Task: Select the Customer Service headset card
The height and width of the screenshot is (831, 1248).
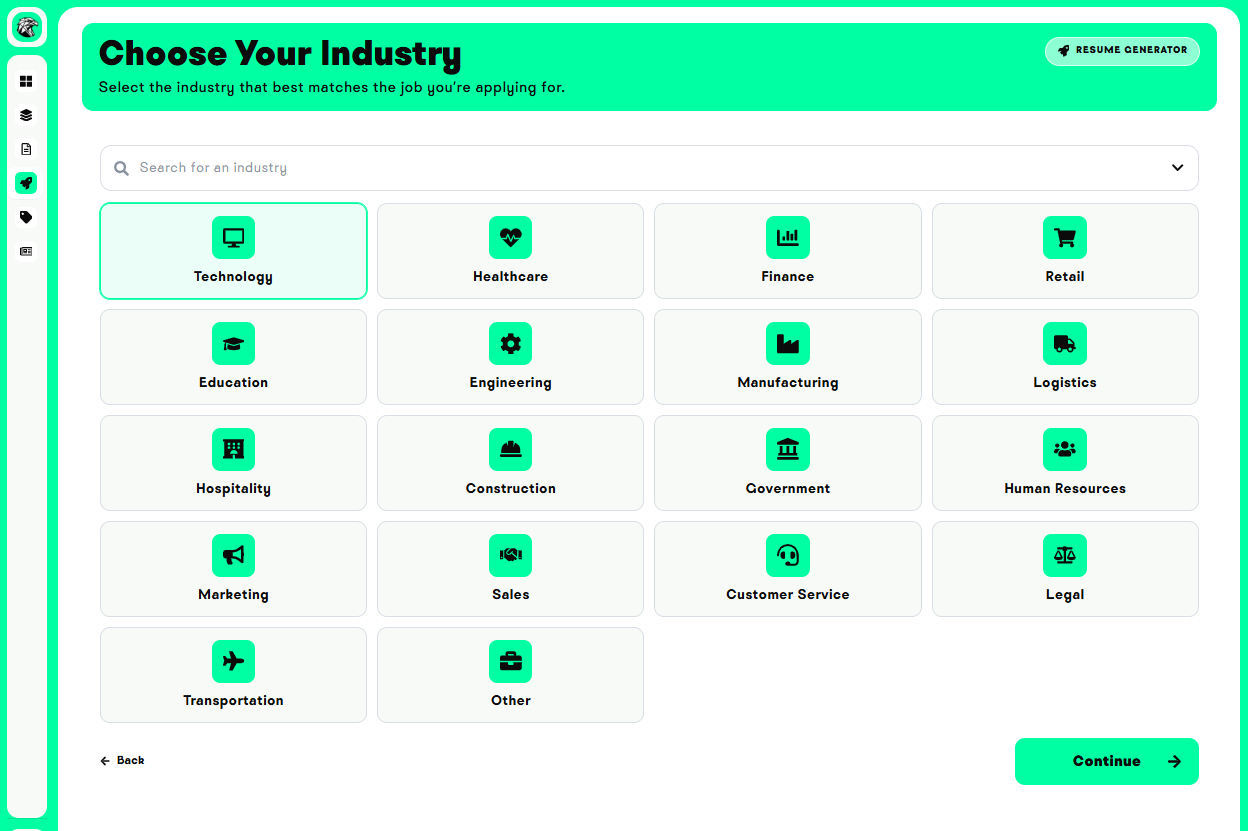Action: tap(787, 569)
